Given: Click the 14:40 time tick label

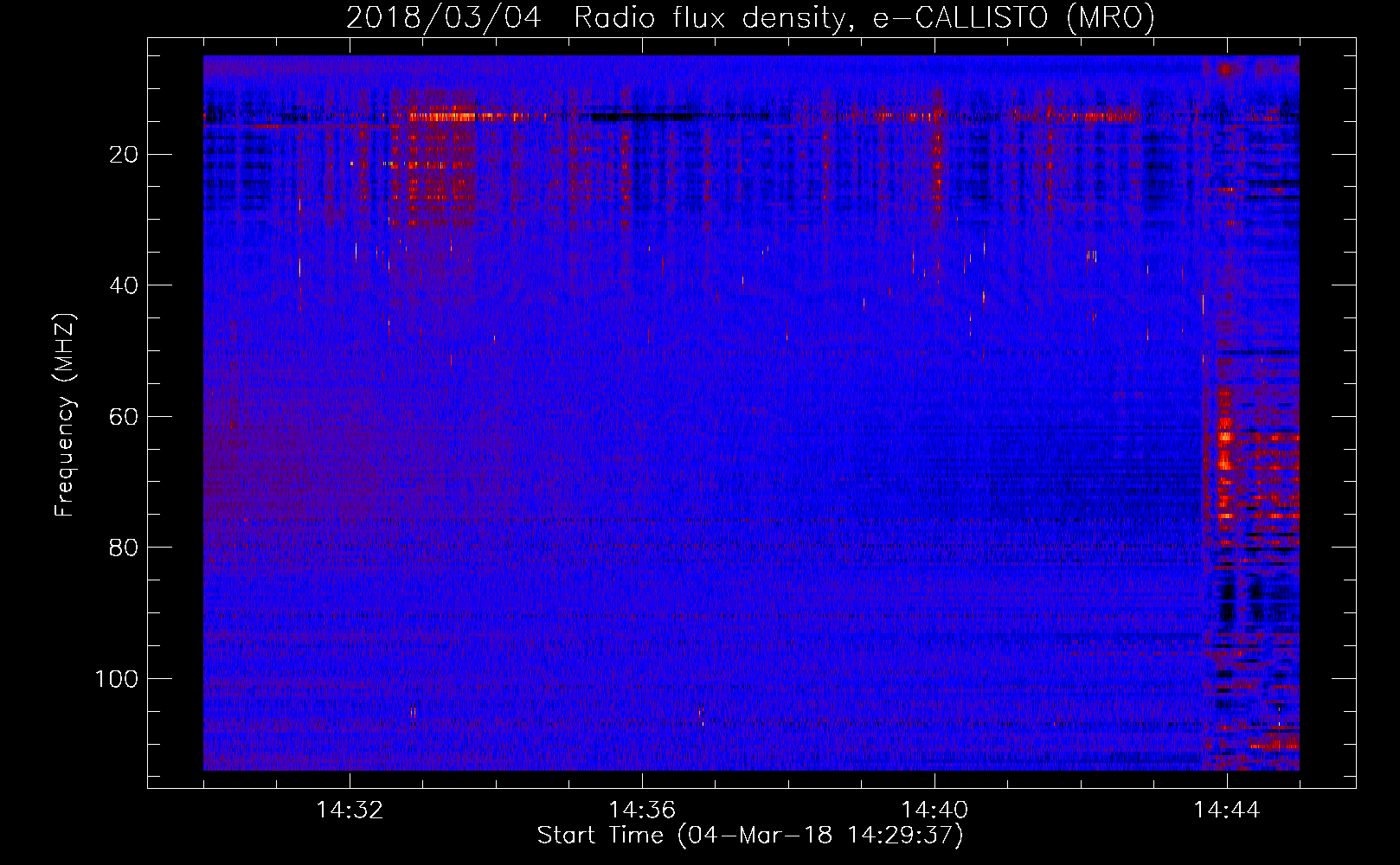Looking at the screenshot, I should click(934, 811).
